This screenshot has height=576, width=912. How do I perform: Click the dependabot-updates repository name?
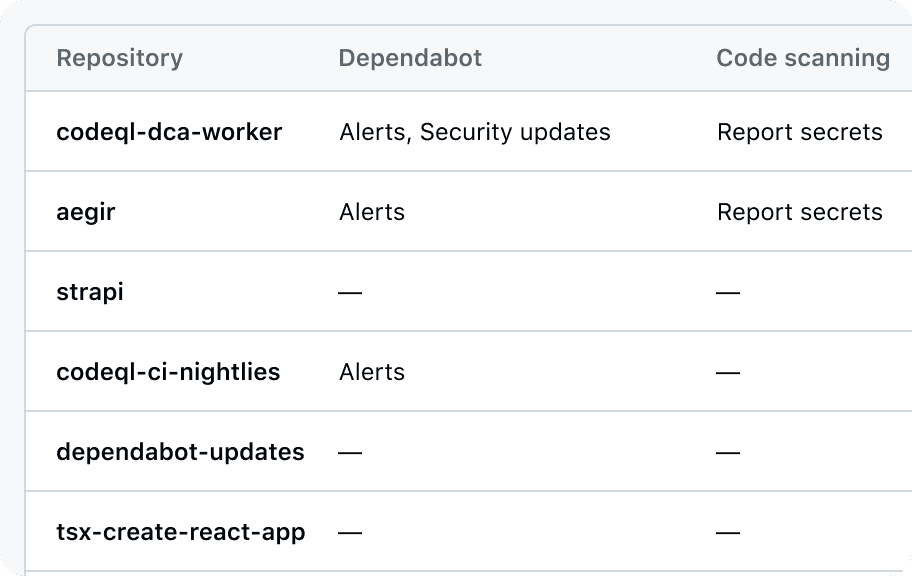point(180,452)
